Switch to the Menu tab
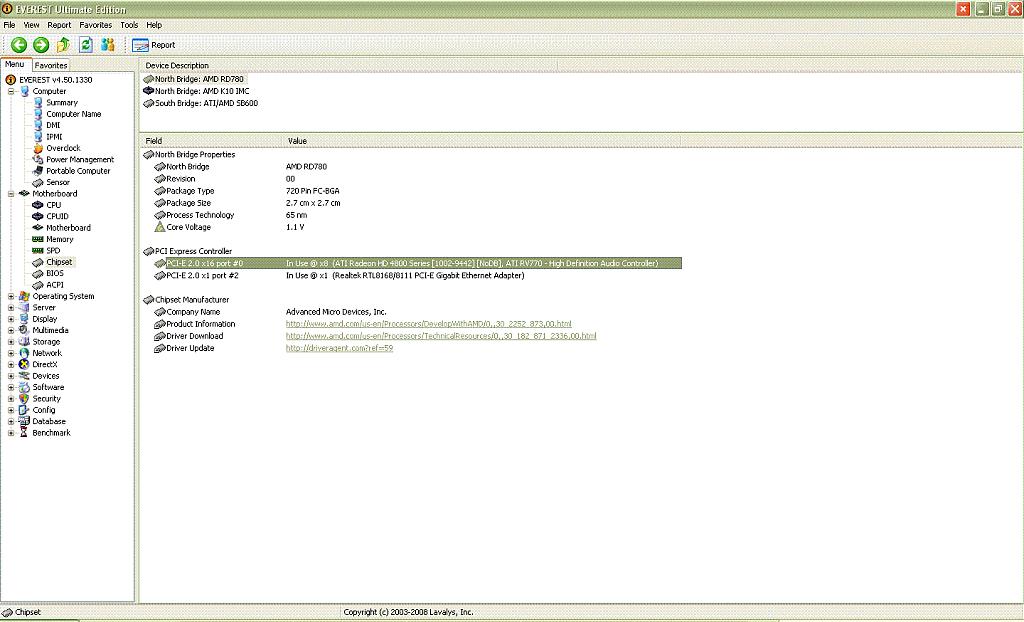Viewport: 1024px width, 622px height. point(15,65)
